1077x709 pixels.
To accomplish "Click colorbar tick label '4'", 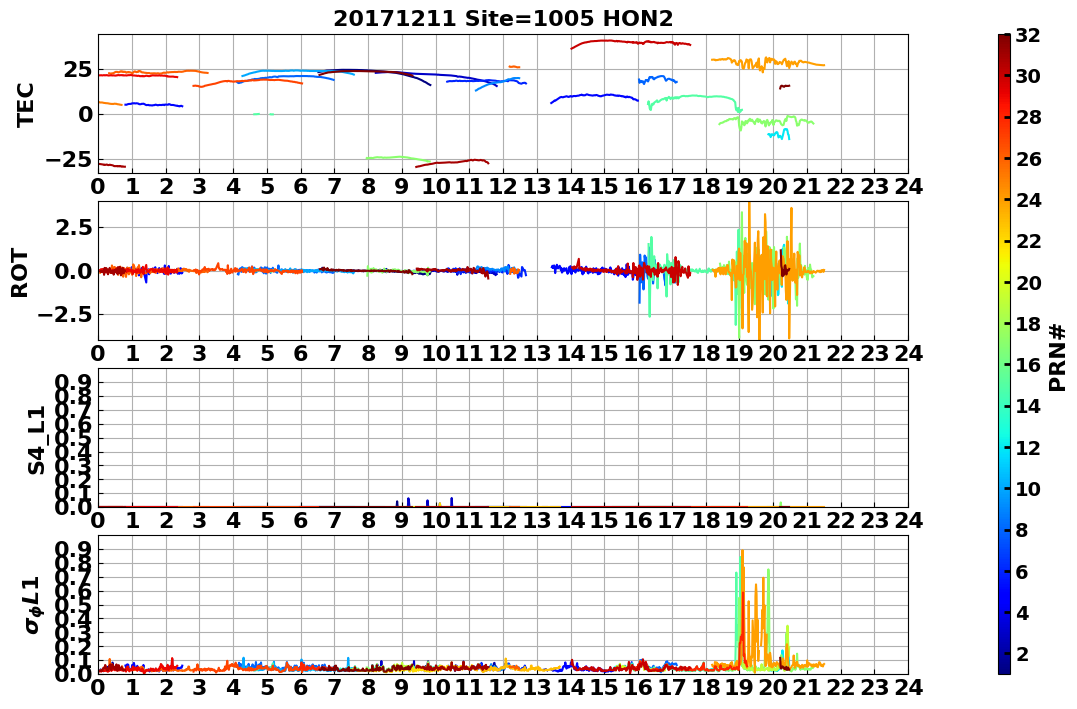I will [1023, 612].
